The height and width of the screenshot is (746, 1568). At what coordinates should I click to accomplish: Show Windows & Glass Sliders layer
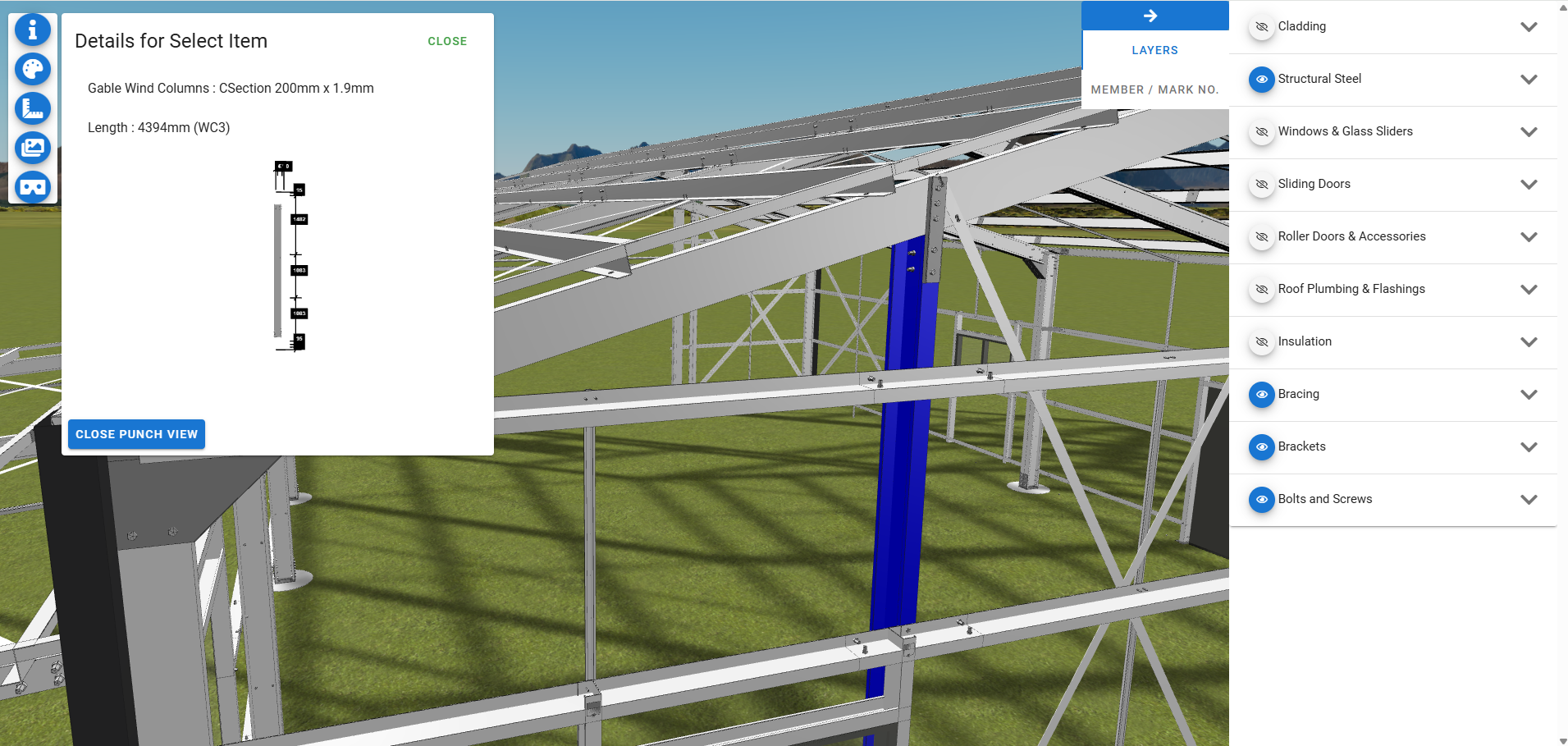coord(1262,132)
